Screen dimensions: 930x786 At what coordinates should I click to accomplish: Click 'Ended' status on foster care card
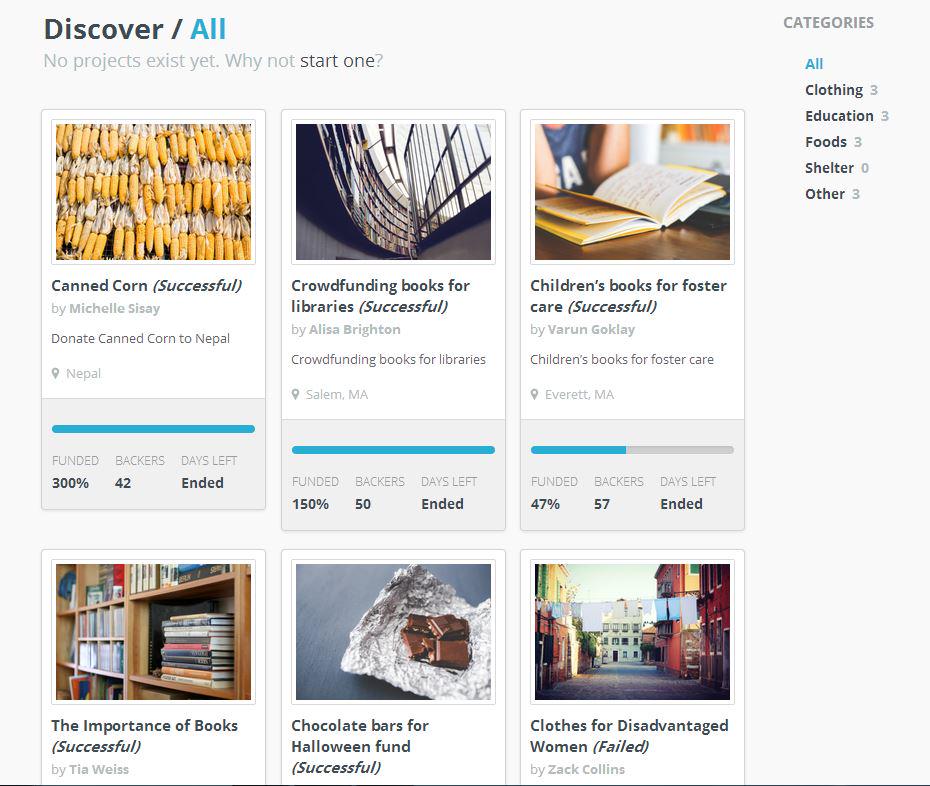tap(681, 504)
